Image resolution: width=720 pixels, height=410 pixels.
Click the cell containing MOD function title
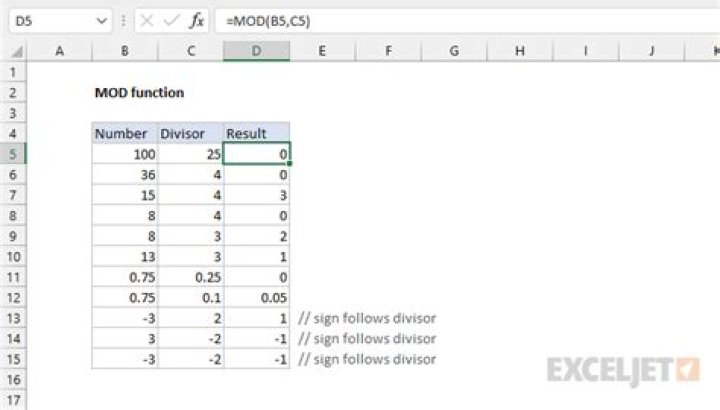[138, 92]
